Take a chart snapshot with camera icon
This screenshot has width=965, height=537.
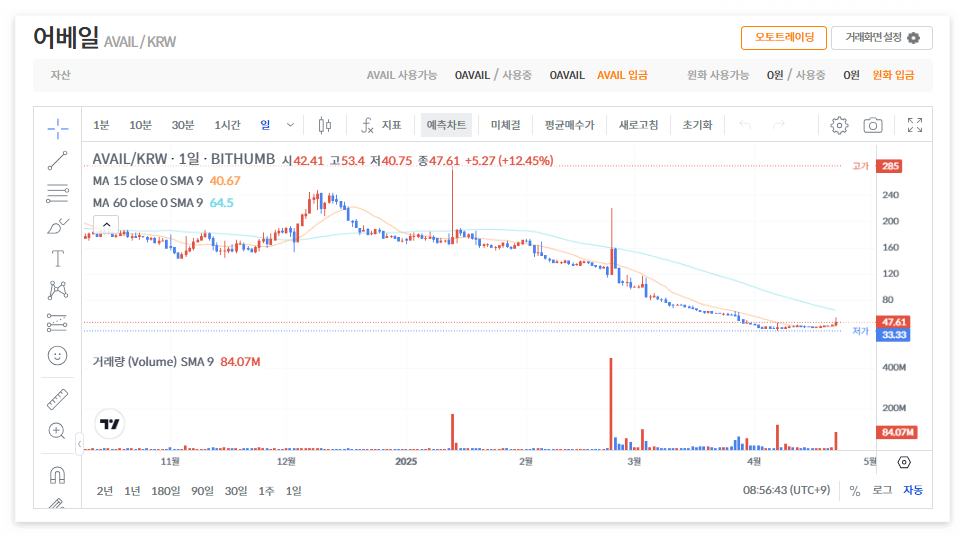(873, 125)
